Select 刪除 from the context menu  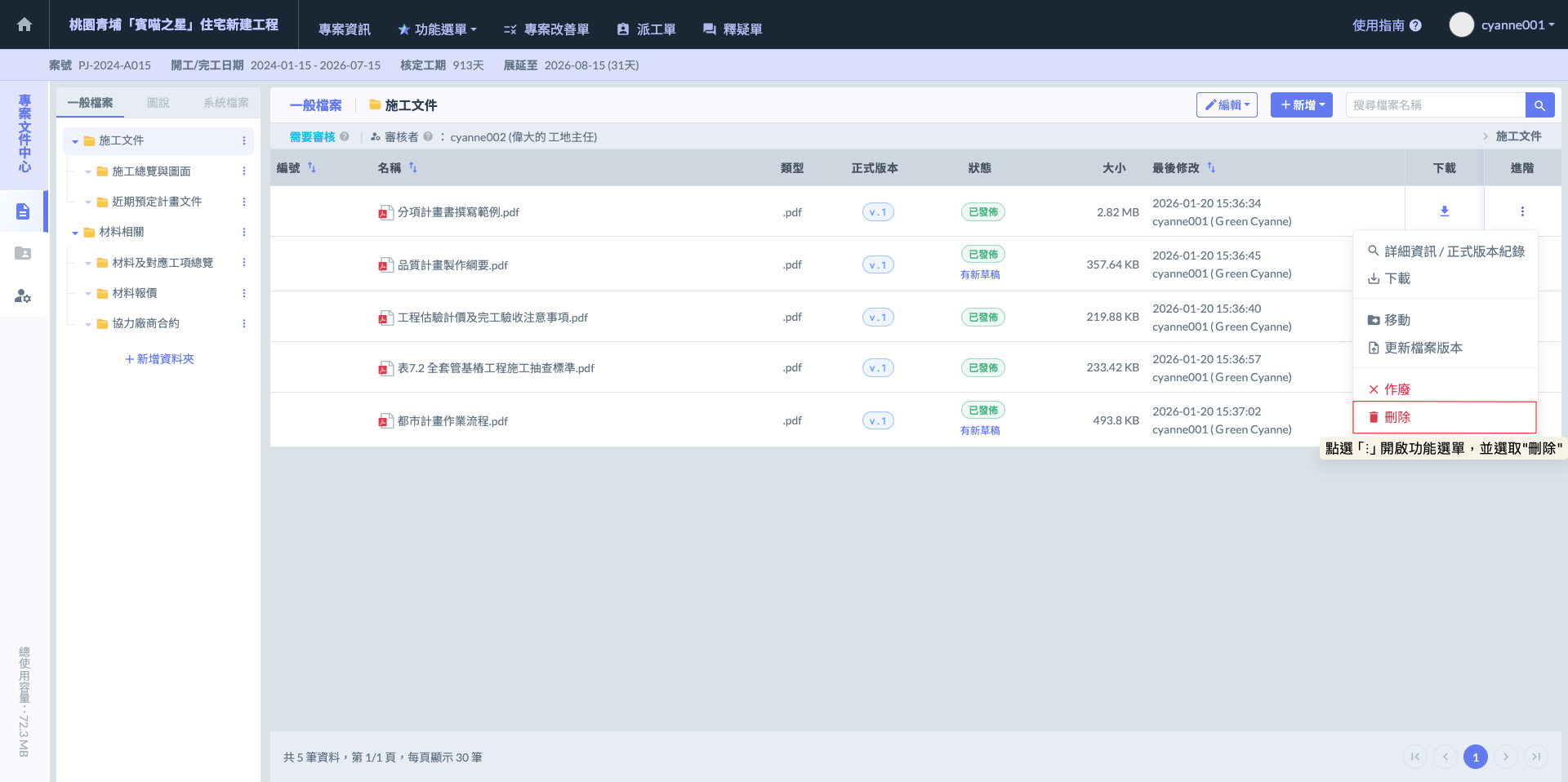(x=1396, y=417)
